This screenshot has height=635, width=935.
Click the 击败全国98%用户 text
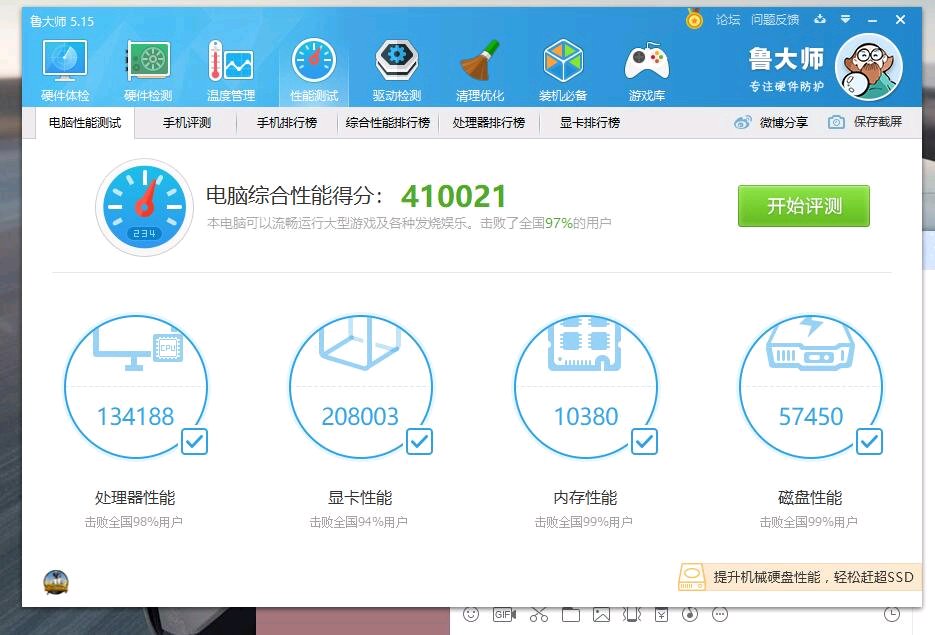point(134,522)
